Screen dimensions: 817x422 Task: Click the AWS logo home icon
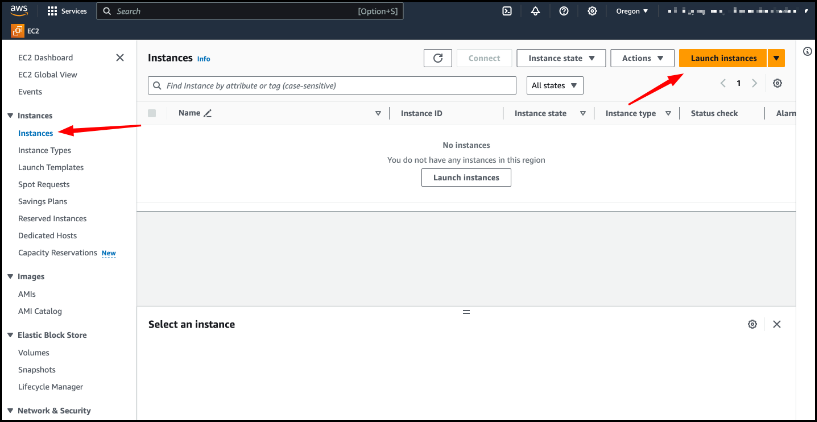19,10
